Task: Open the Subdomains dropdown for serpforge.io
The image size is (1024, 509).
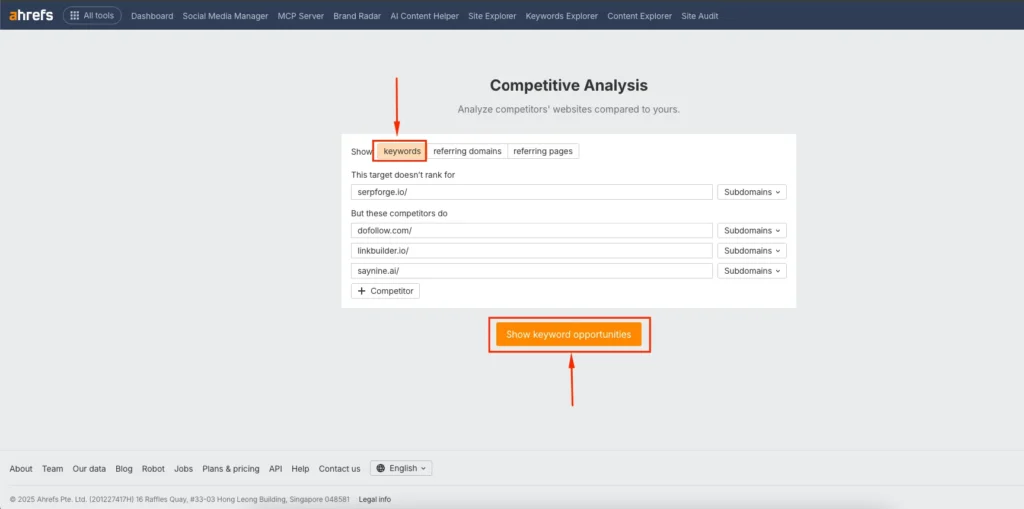Action: 752,192
